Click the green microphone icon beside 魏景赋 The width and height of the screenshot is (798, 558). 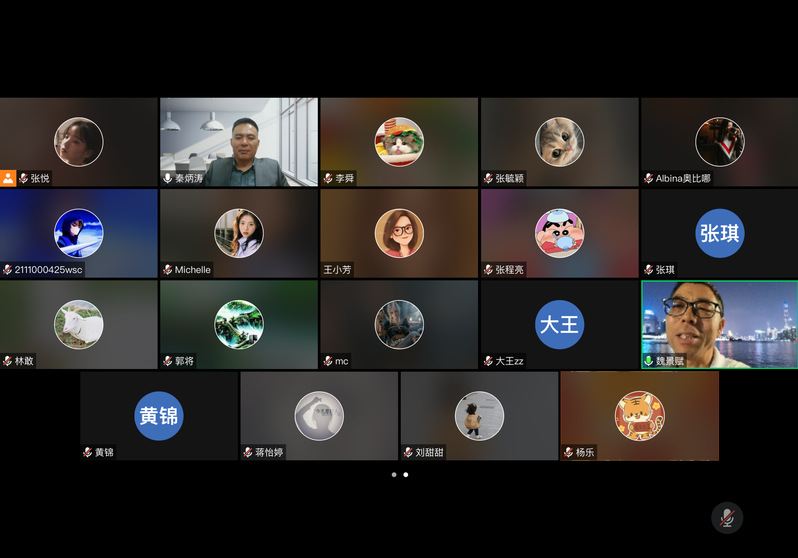pyautogui.click(x=648, y=360)
